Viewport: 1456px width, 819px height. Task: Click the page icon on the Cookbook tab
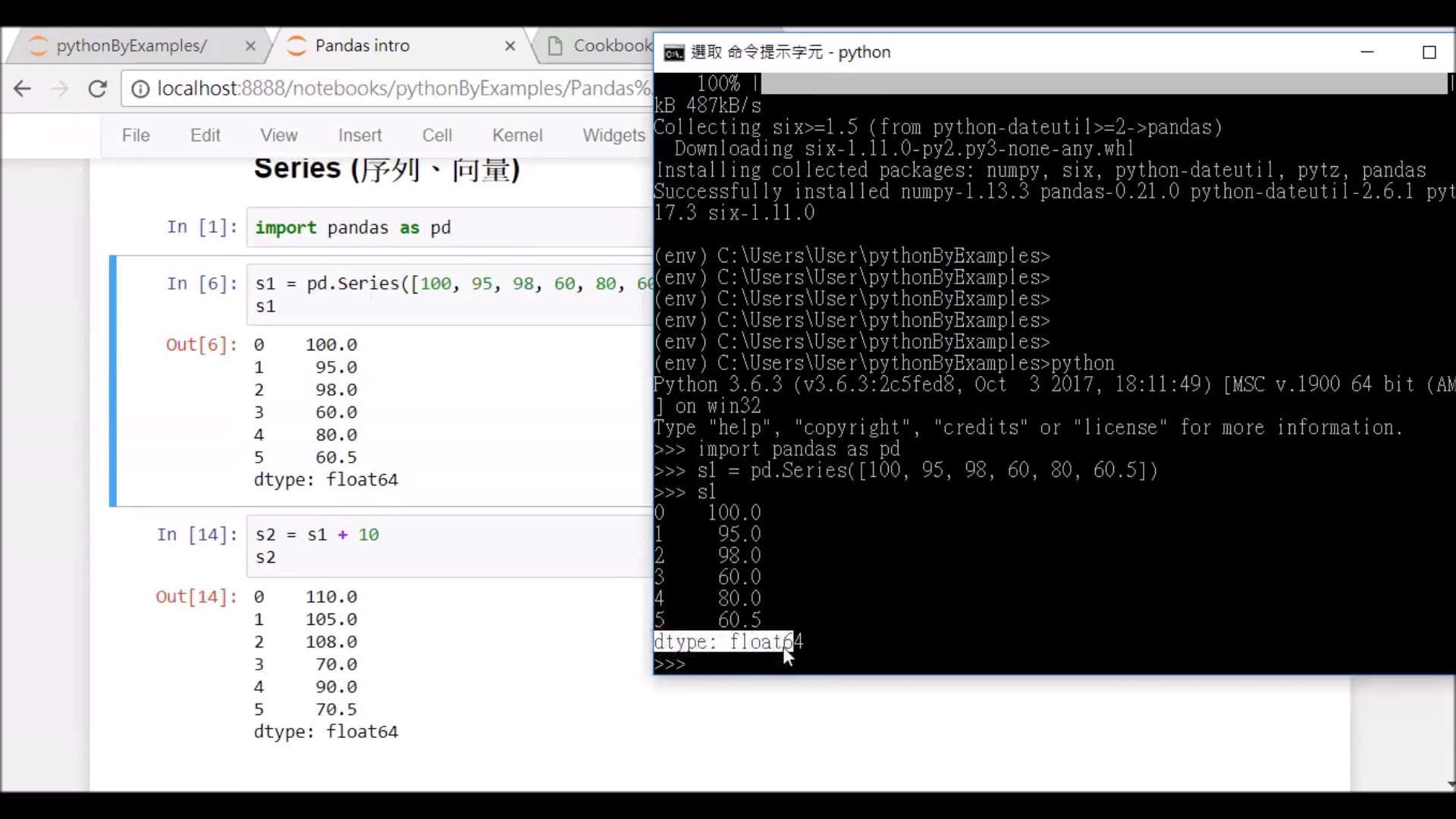coord(554,45)
